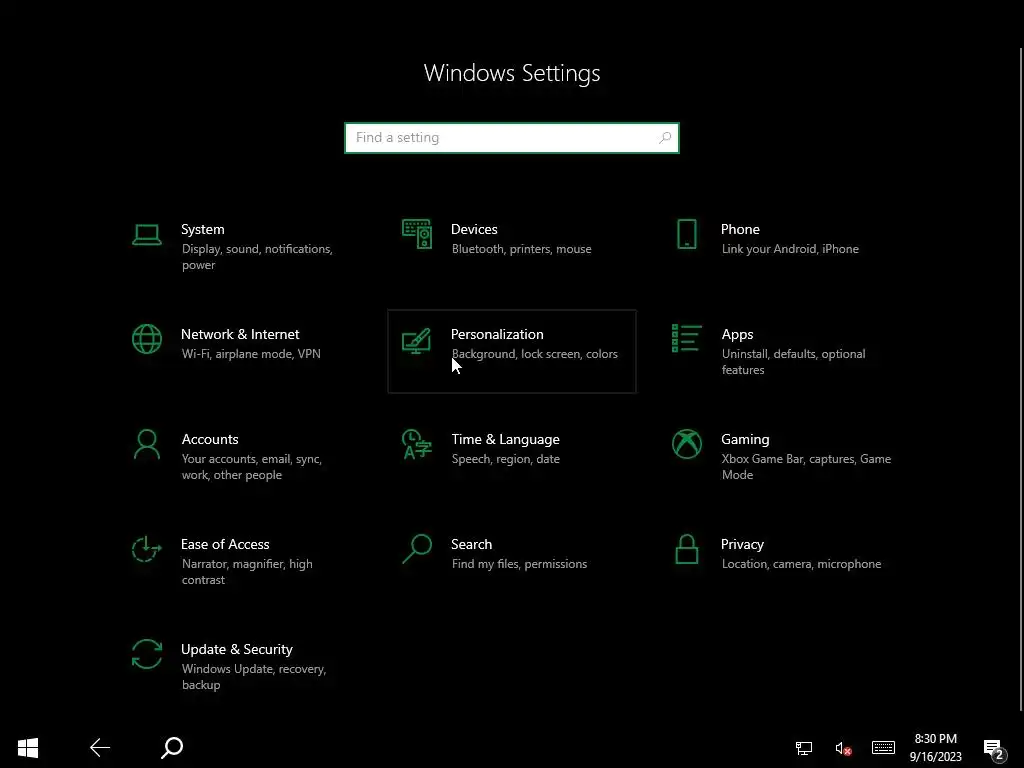The height and width of the screenshot is (768, 1024).
Task: Click 'Narrator, magnifier, high contrast' text
Action: [x=247, y=572]
